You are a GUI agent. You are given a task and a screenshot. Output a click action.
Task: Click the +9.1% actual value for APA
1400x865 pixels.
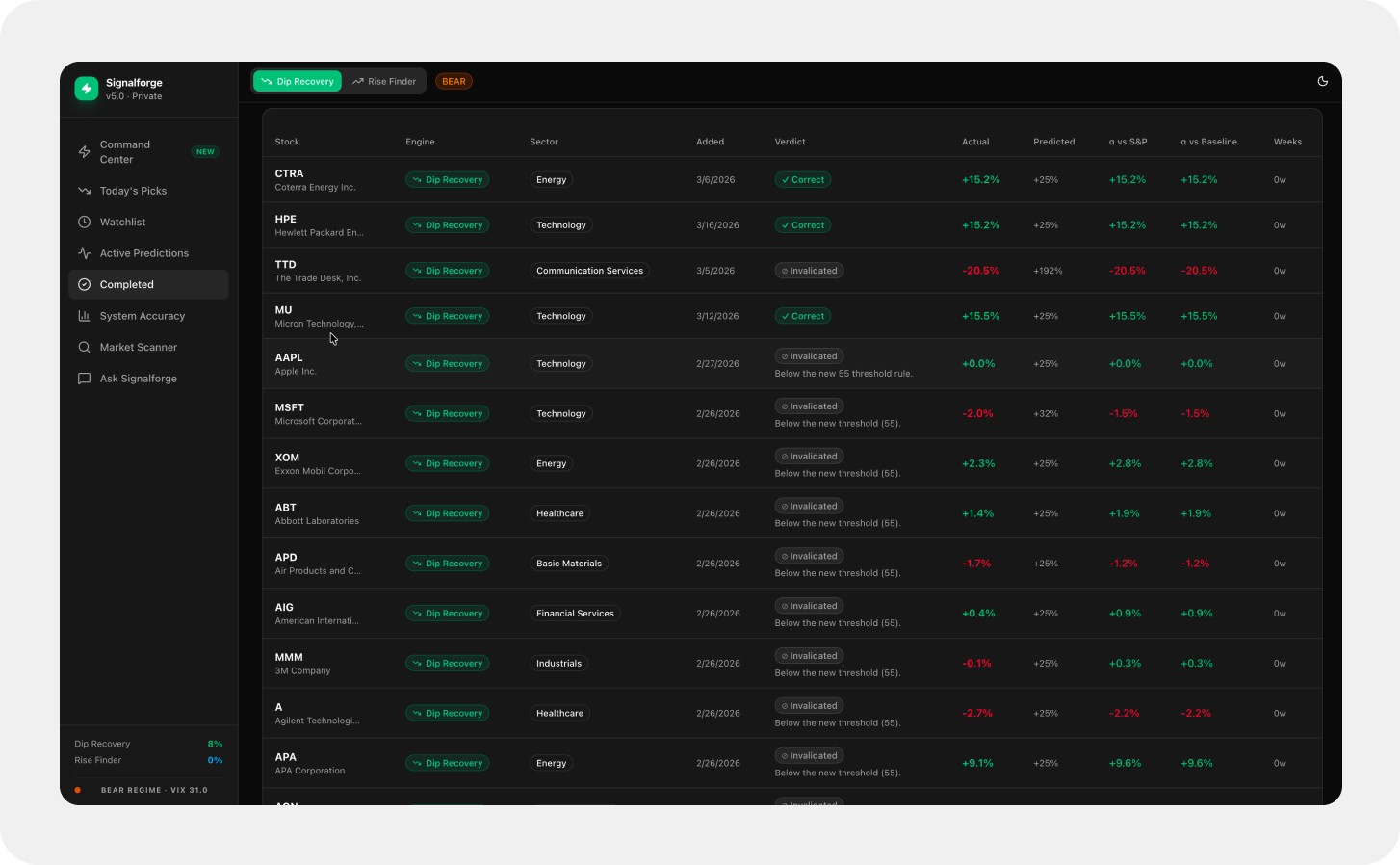click(977, 763)
